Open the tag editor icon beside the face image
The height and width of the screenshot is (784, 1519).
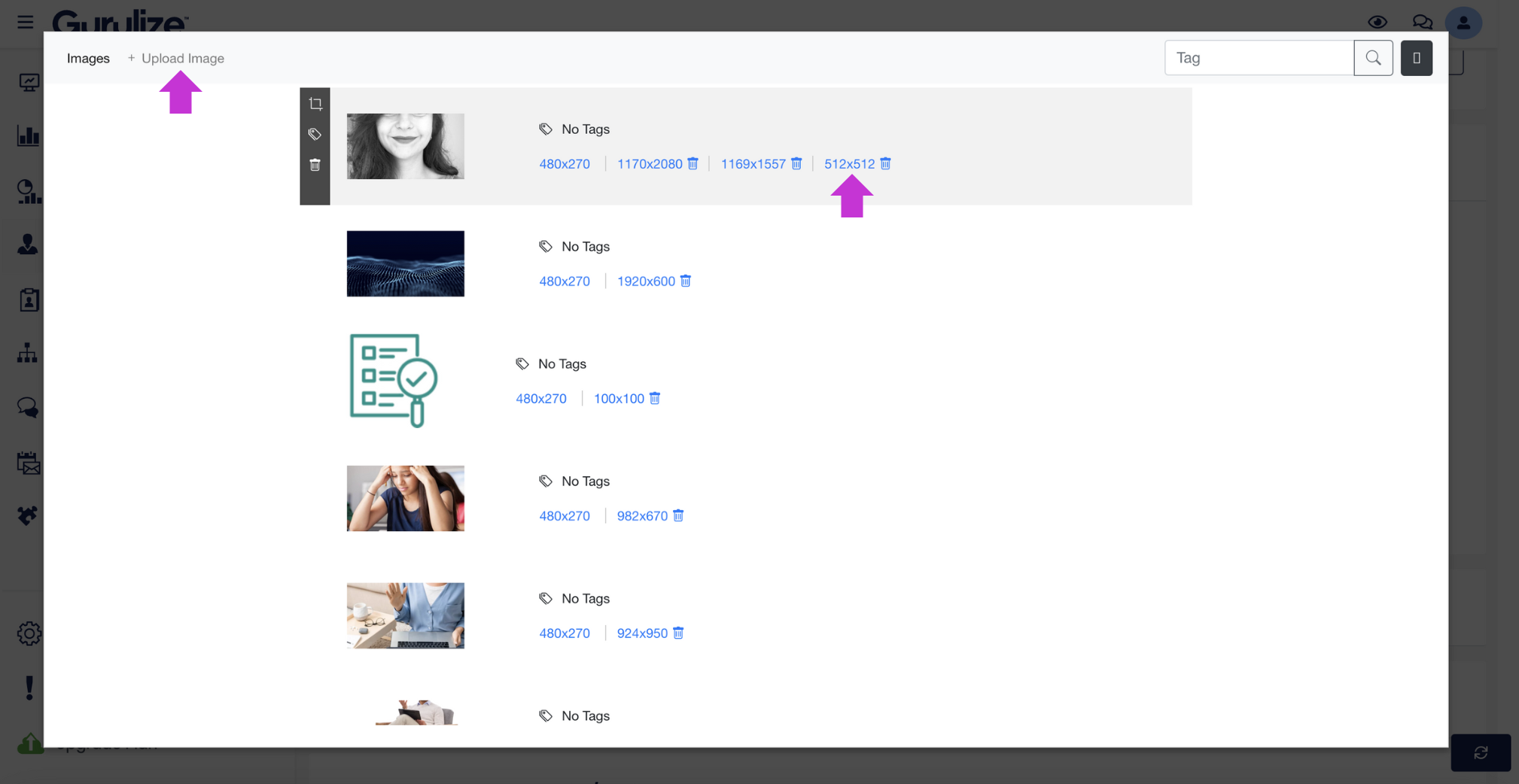[x=315, y=134]
